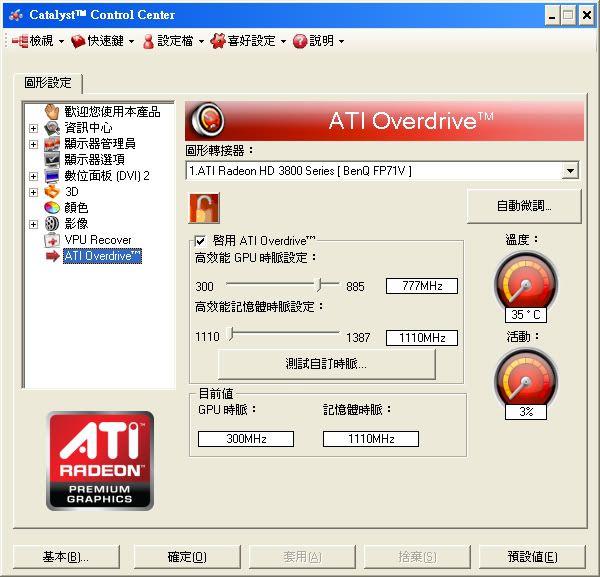Click the GPU clock slider handle
This screenshot has height=577, width=600.
[319, 285]
